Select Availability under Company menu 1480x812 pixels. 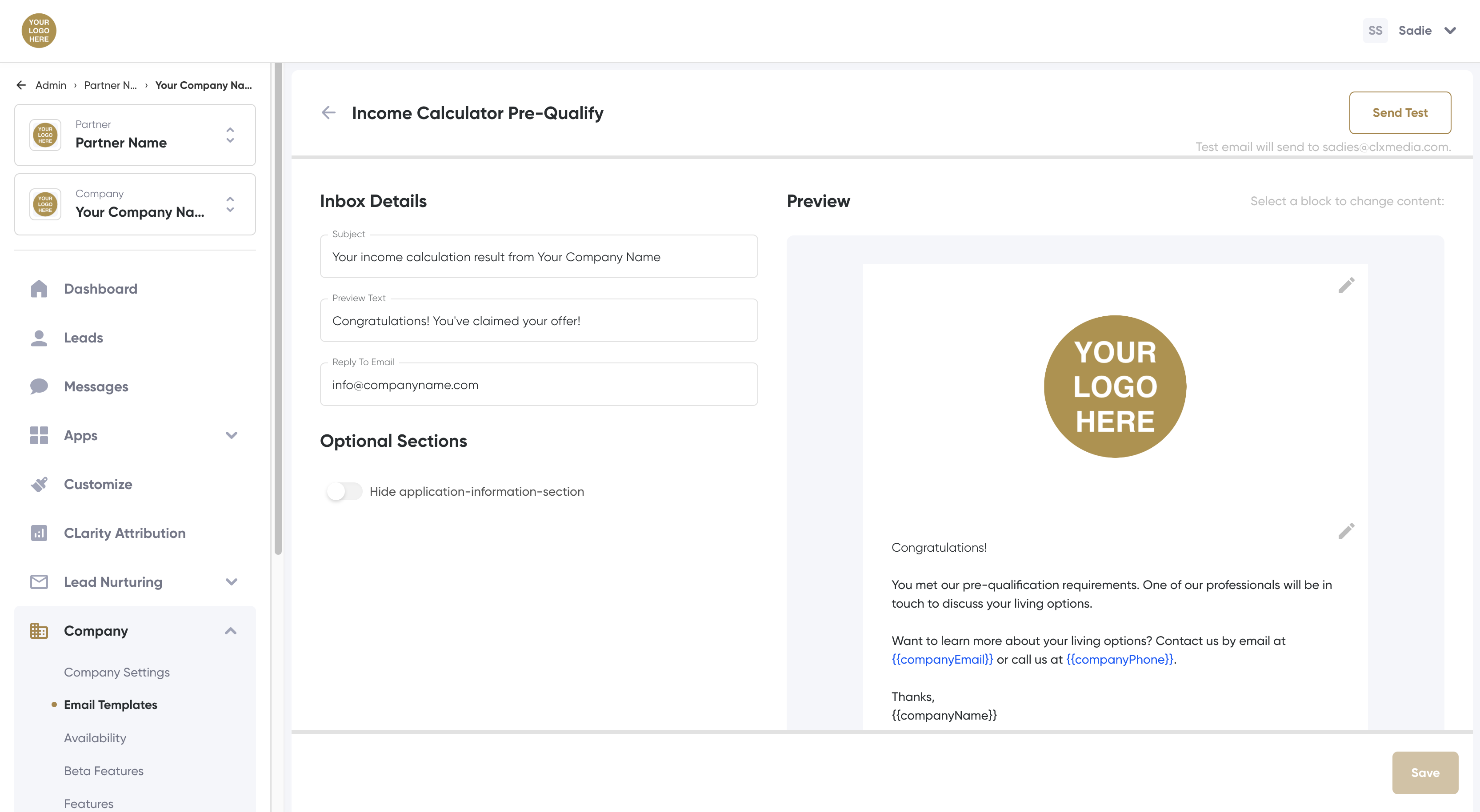(95, 738)
